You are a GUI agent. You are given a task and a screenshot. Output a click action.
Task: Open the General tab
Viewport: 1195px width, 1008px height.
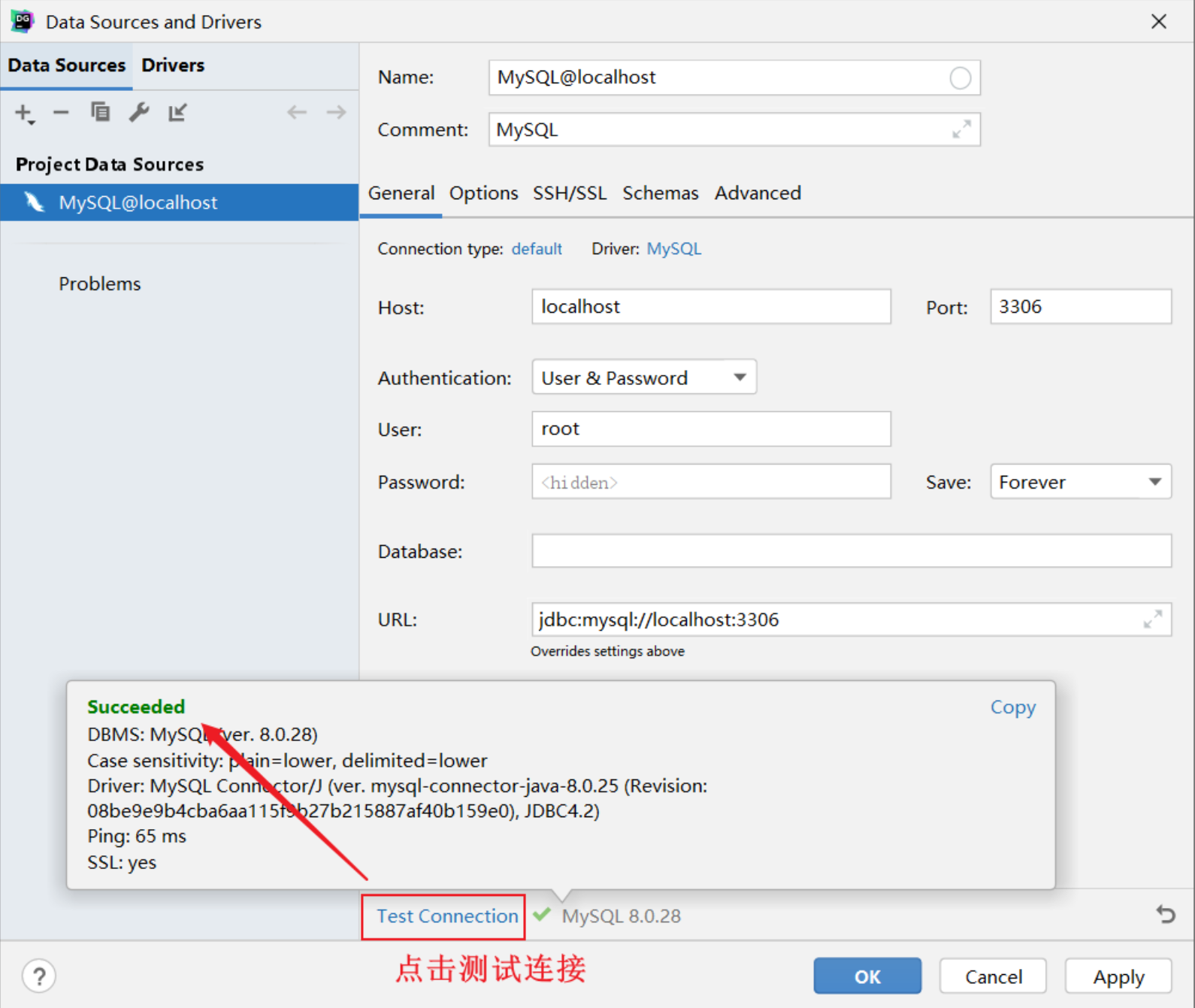point(401,193)
